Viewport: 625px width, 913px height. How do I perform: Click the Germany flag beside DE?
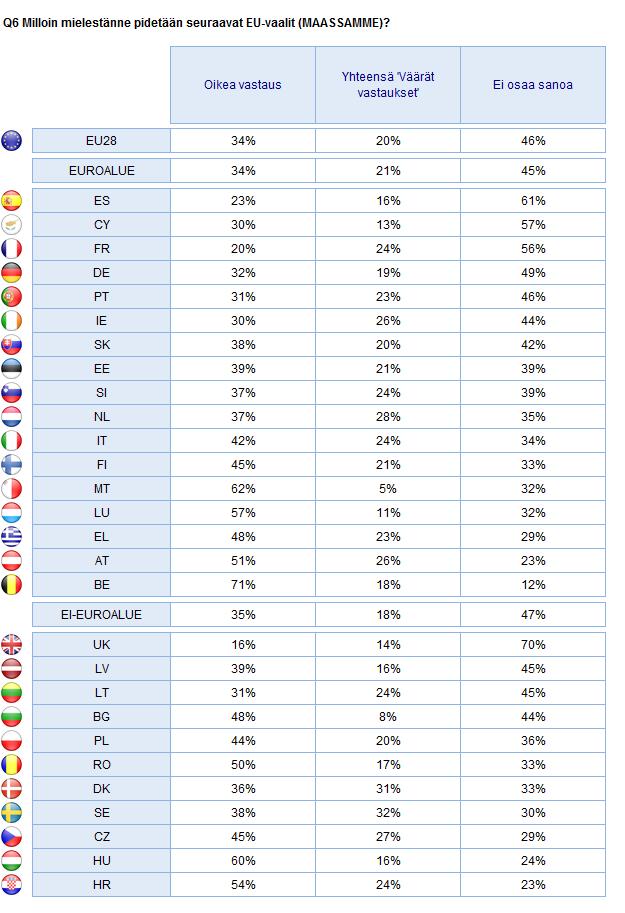12,273
